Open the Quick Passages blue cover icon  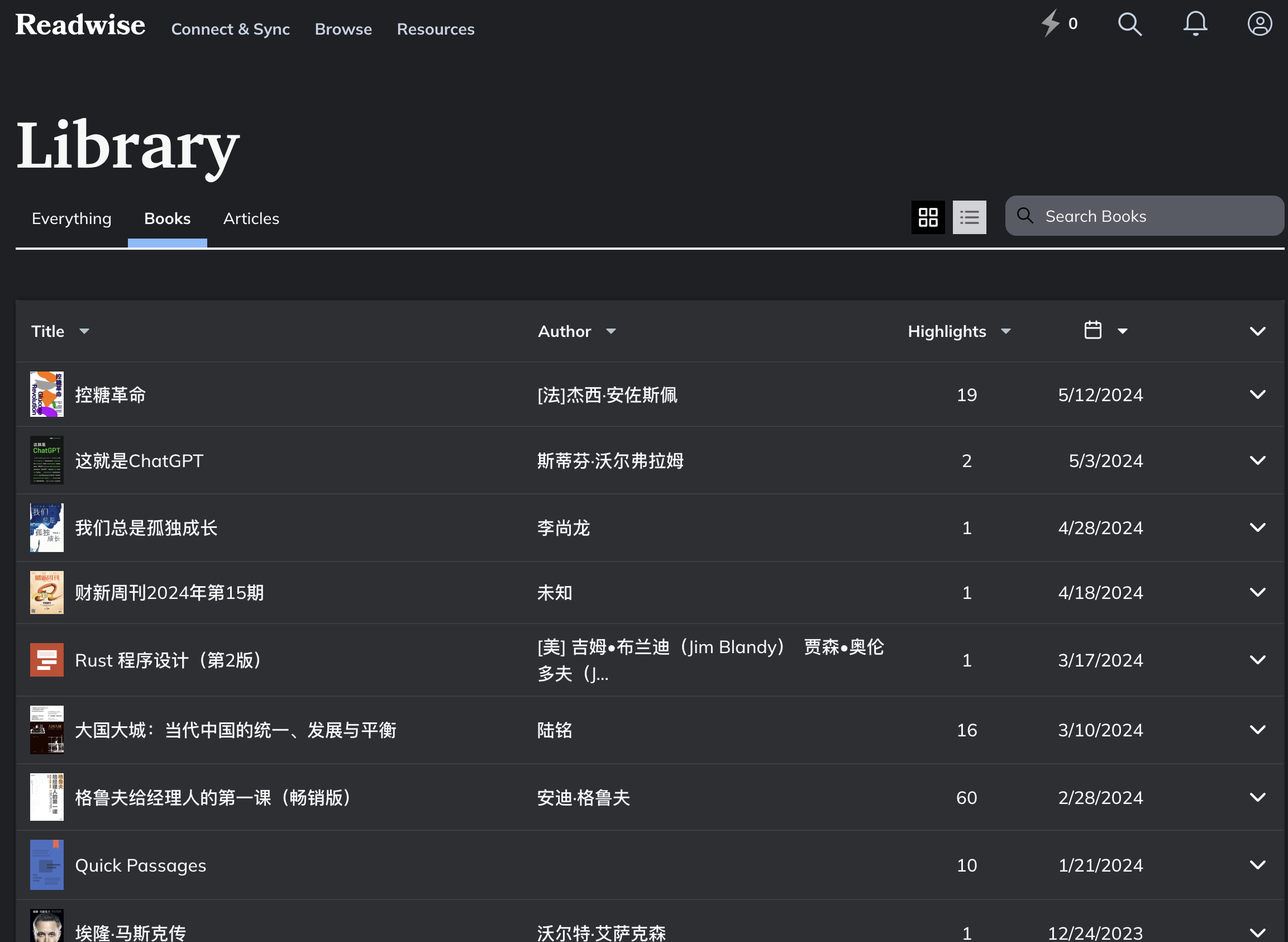click(47, 865)
